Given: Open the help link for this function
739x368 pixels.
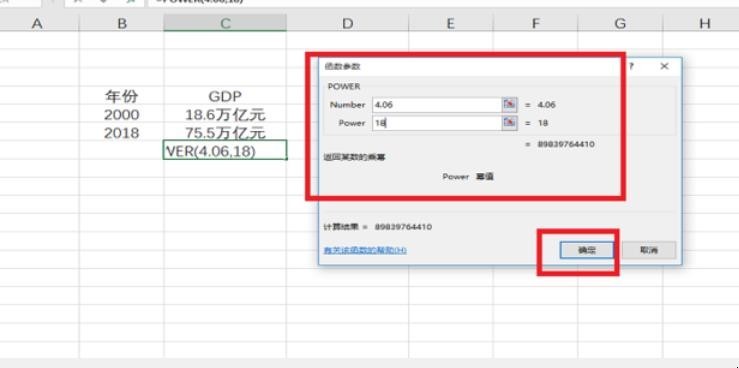Looking at the screenshot, I should 365,250.
